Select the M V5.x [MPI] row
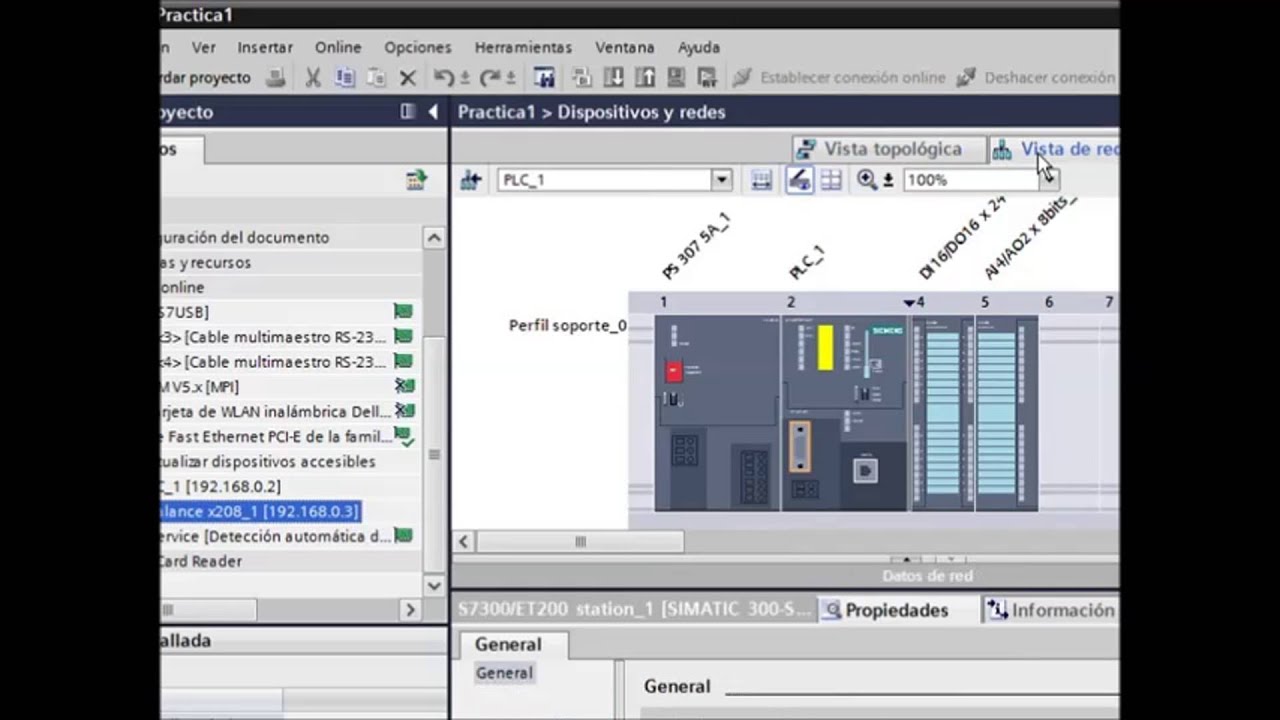 tap(290, 387)
